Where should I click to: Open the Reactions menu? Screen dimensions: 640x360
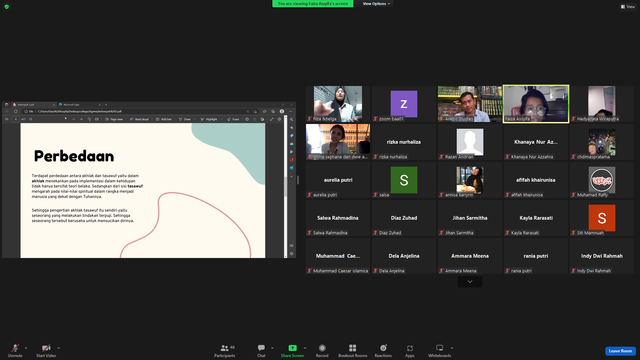(383, 350)
